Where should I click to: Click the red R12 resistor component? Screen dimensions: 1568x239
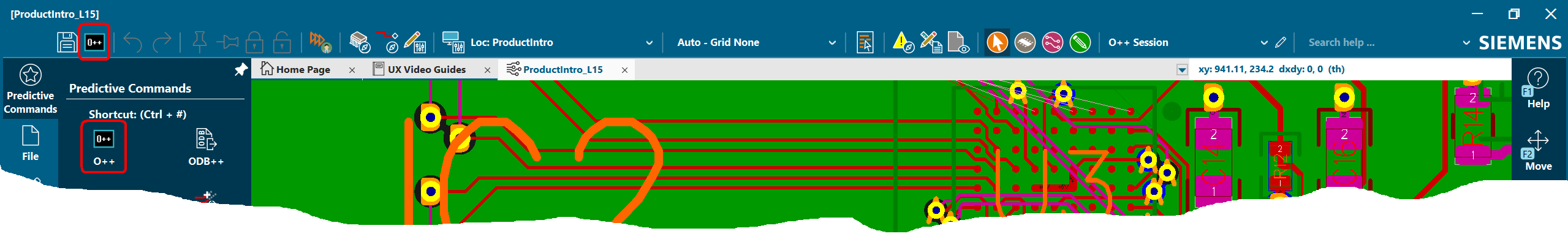click(1279, 165)
